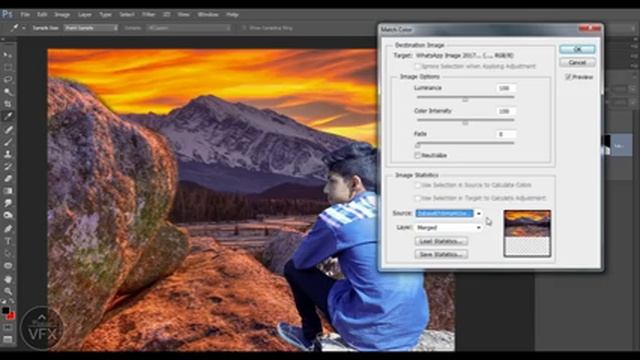Confirm Match Color with OK

(577, 49)
